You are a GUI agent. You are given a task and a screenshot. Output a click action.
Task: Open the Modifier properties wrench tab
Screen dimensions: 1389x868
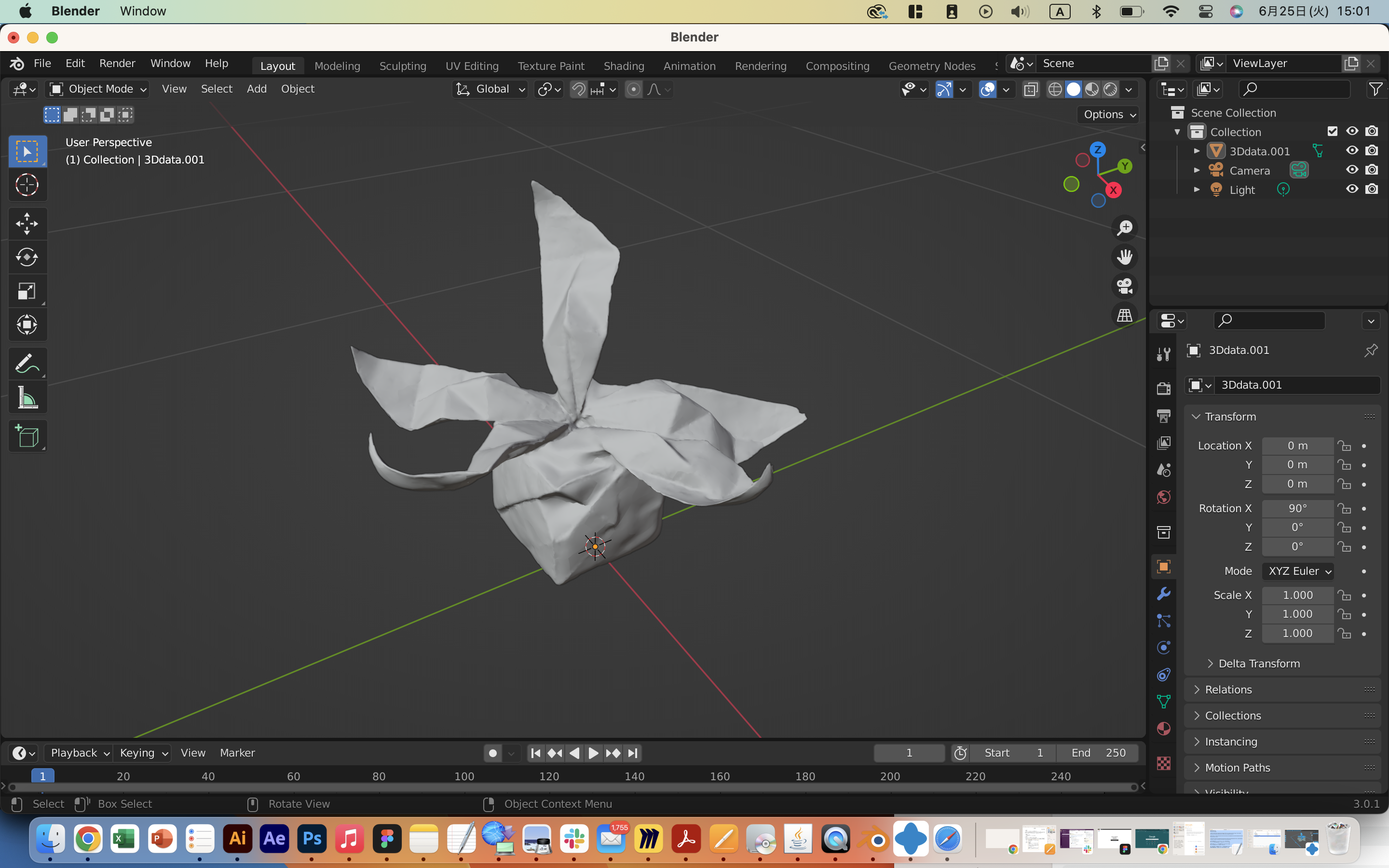1163,594
